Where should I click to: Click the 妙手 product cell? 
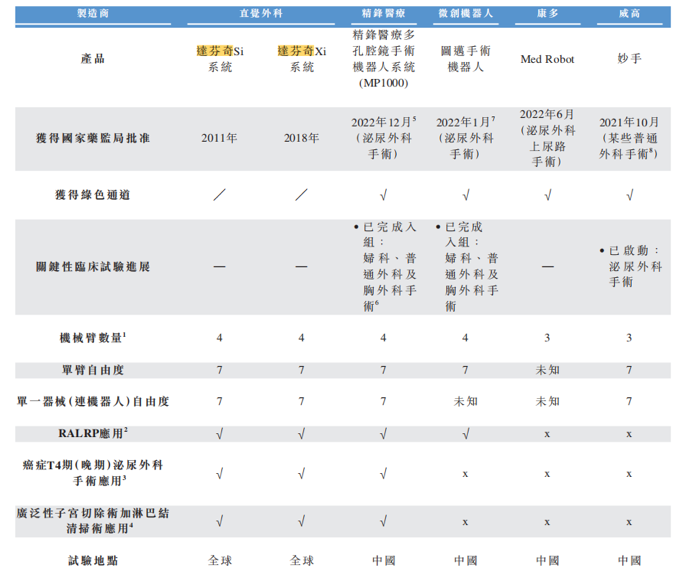pos(629,59)
